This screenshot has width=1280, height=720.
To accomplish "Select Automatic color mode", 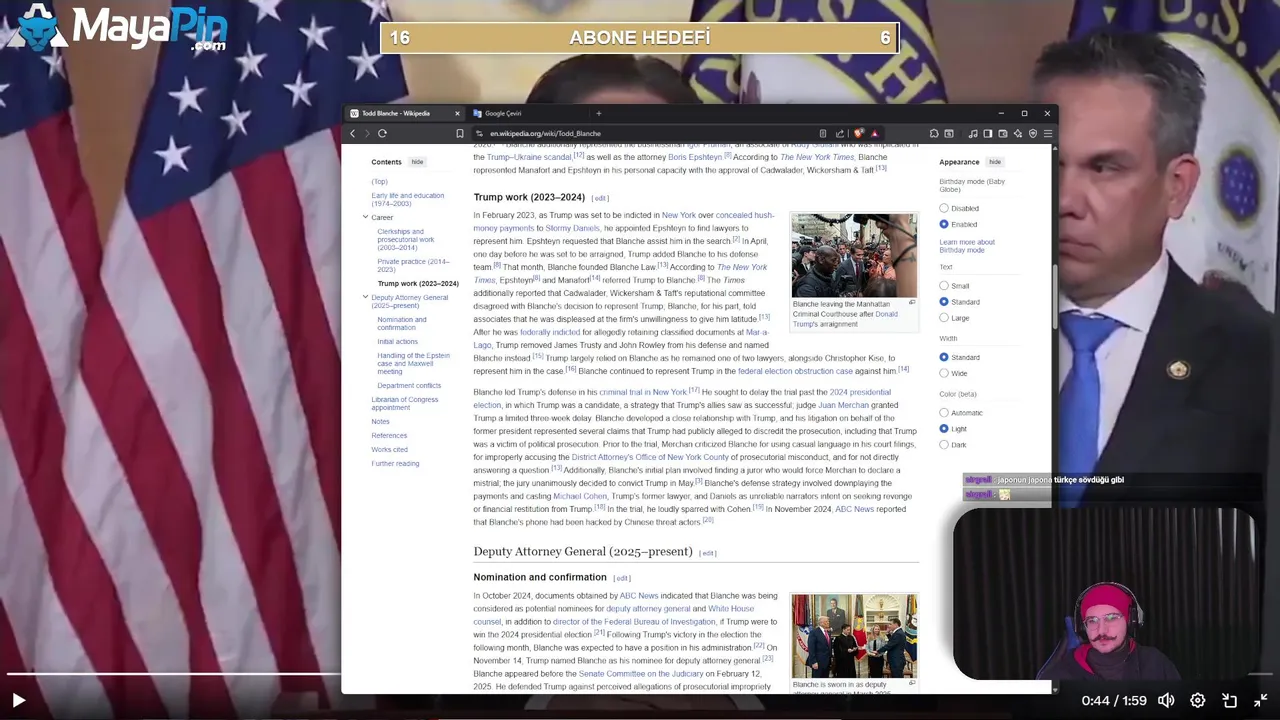I will [x=944, y=413].
